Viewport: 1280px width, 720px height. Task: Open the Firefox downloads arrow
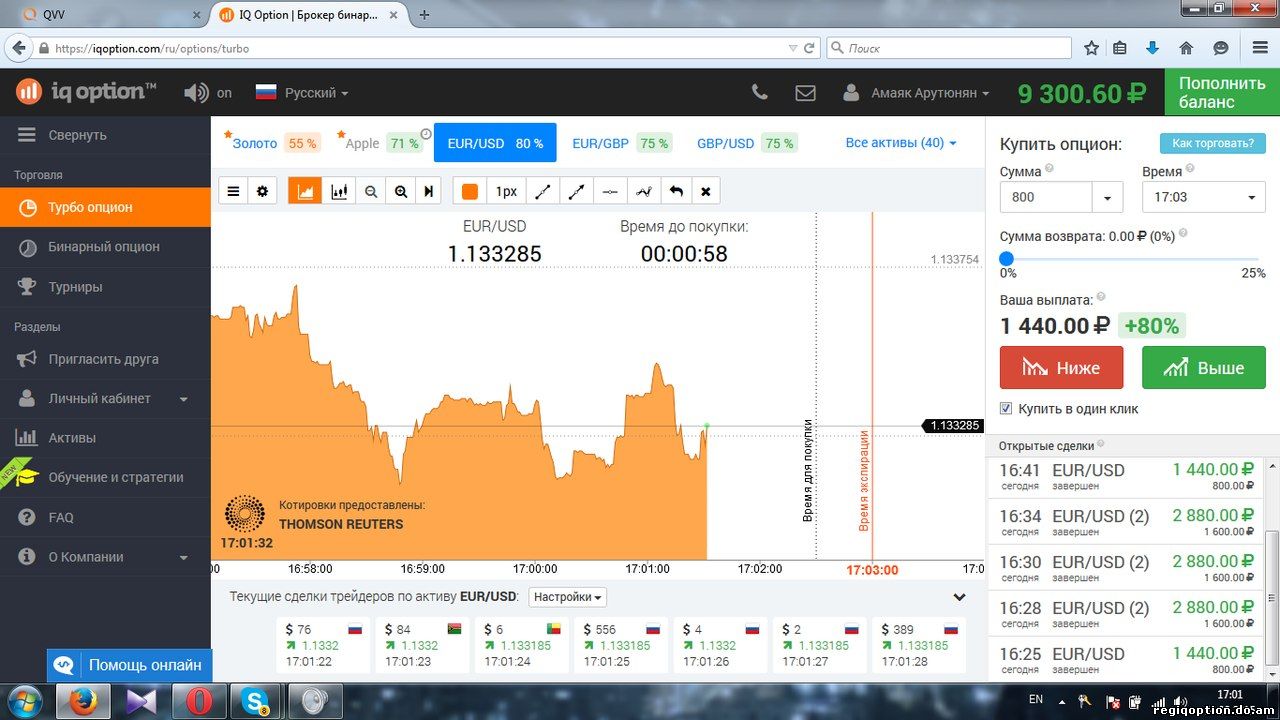tap(1152, 48)
